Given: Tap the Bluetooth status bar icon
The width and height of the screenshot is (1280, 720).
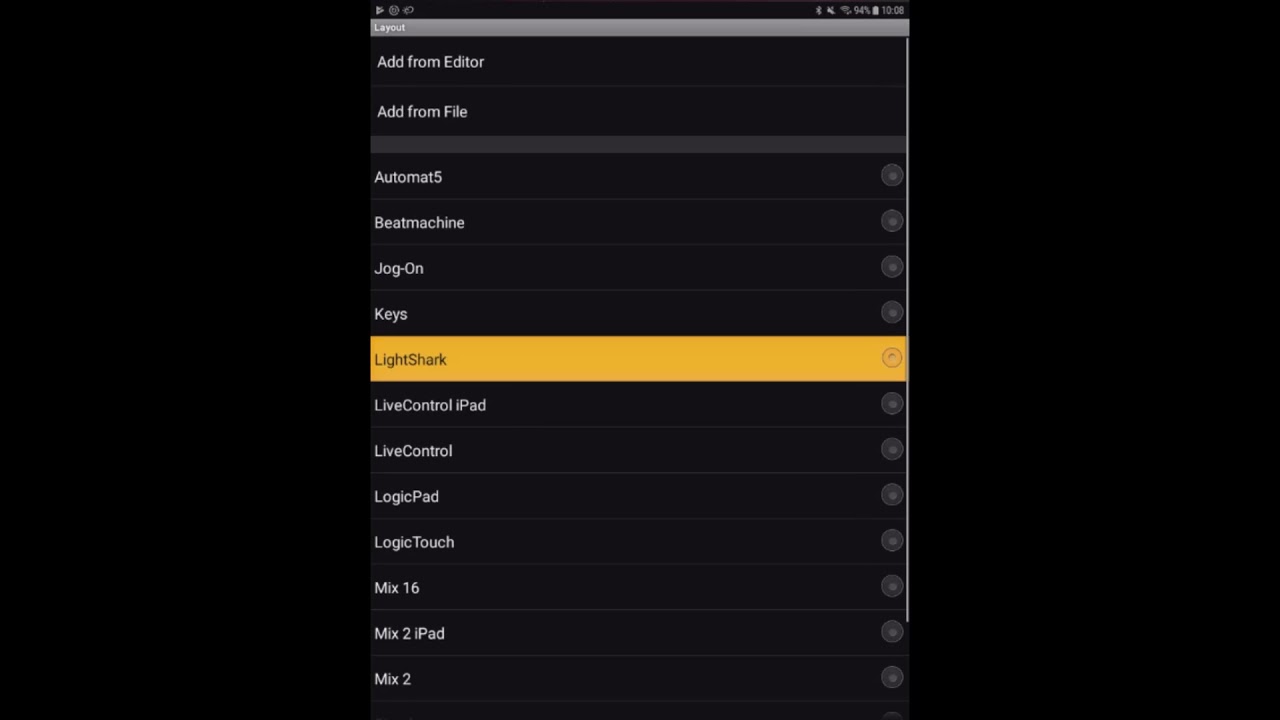Looking at the screenshot, I should pyautogui.click(x=819, y=10).
